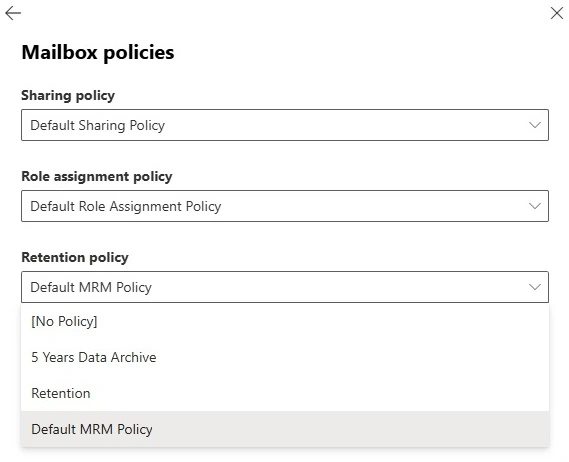Click the Default Sharing Policy value text
This screenshot has width=569, height=462.
click(x=97, y=126)
